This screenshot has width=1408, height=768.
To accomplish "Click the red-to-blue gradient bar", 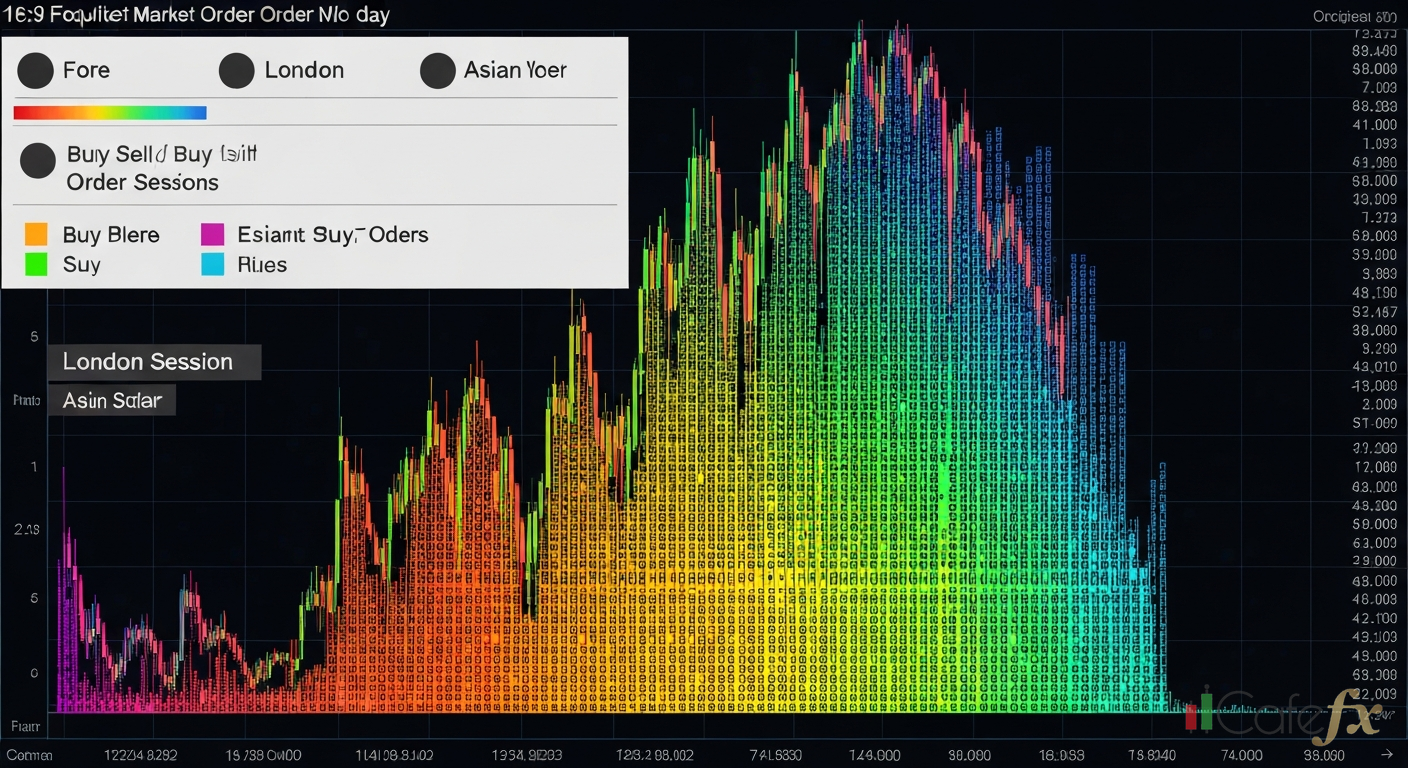I will point(110,112).
